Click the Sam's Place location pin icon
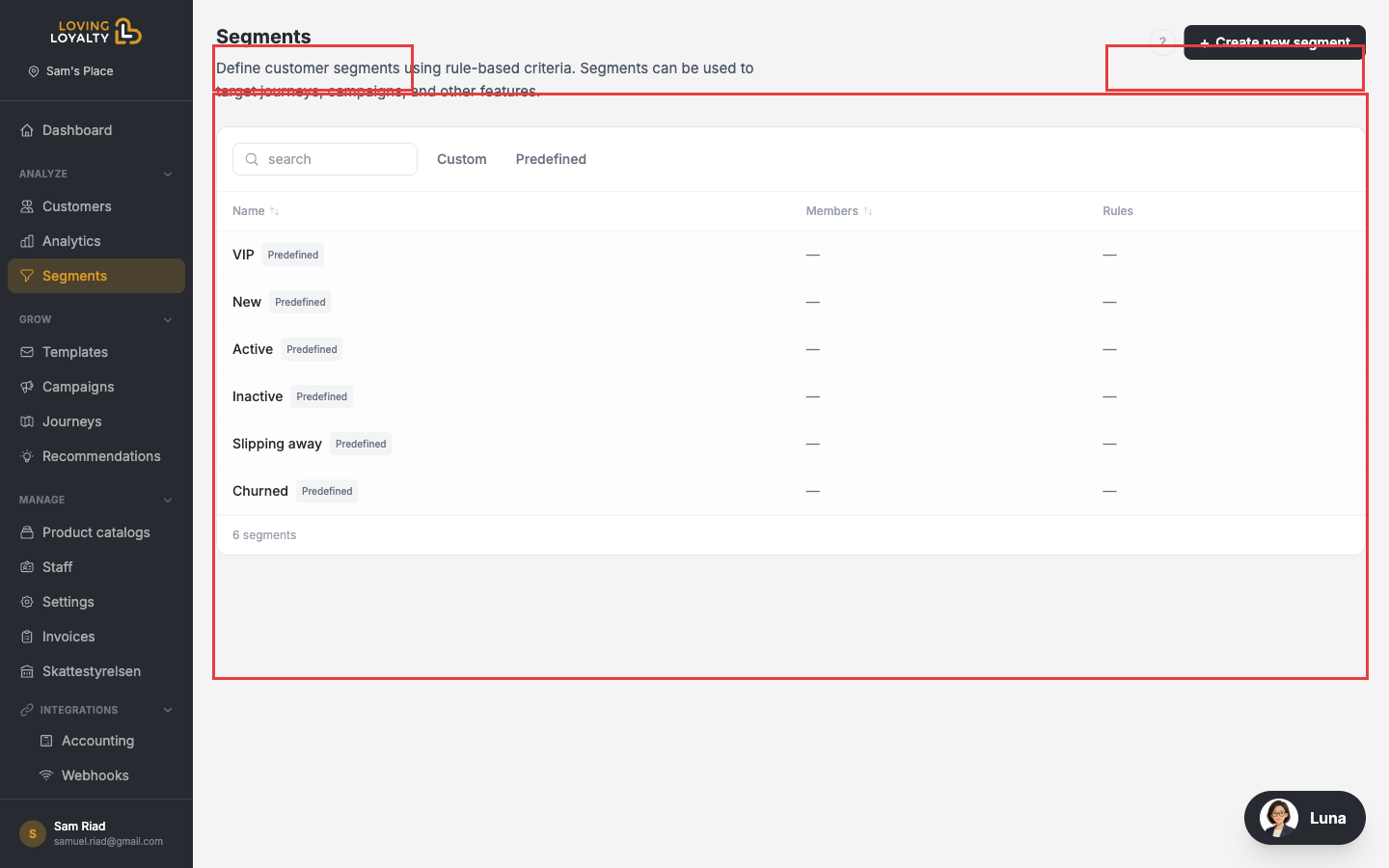This screenshot has height=868, width=1389. point(34,71)
